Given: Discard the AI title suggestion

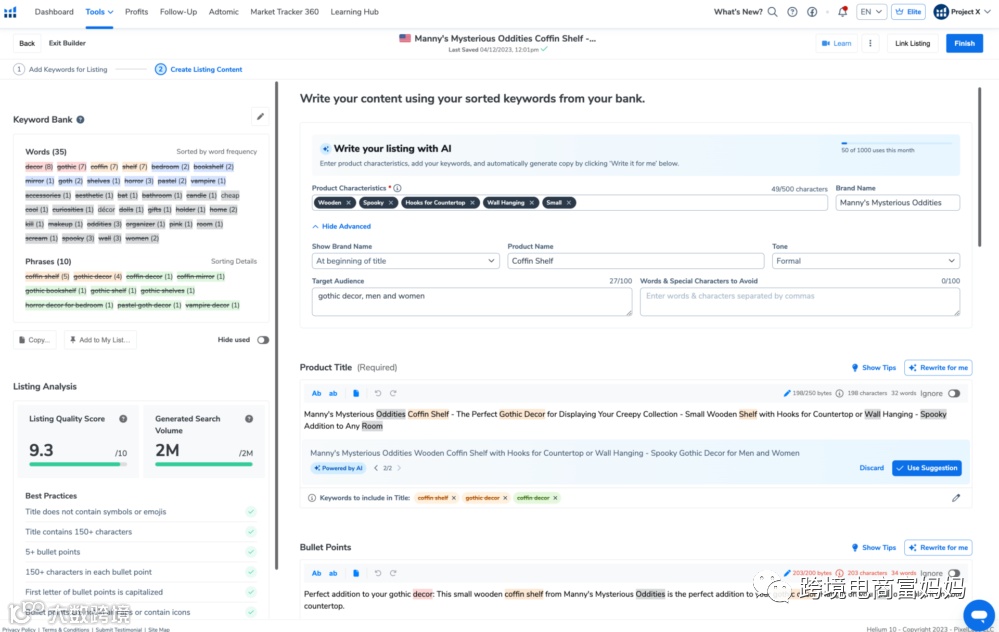Looking at the screenshot, I should 871,468.
